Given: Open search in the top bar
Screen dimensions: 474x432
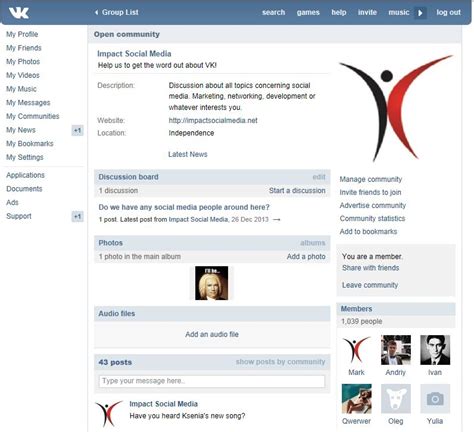Looking at the screenshot, I should point(273,12).
